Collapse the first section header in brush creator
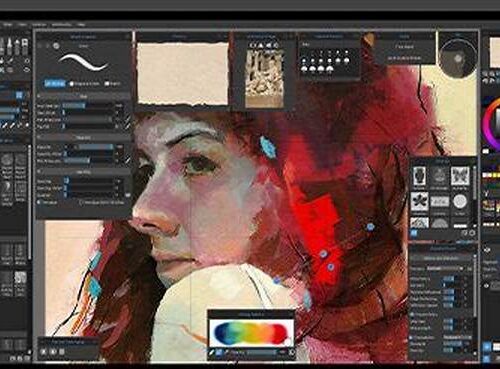This screenshot has height=369, width=500. pos(83,96)
